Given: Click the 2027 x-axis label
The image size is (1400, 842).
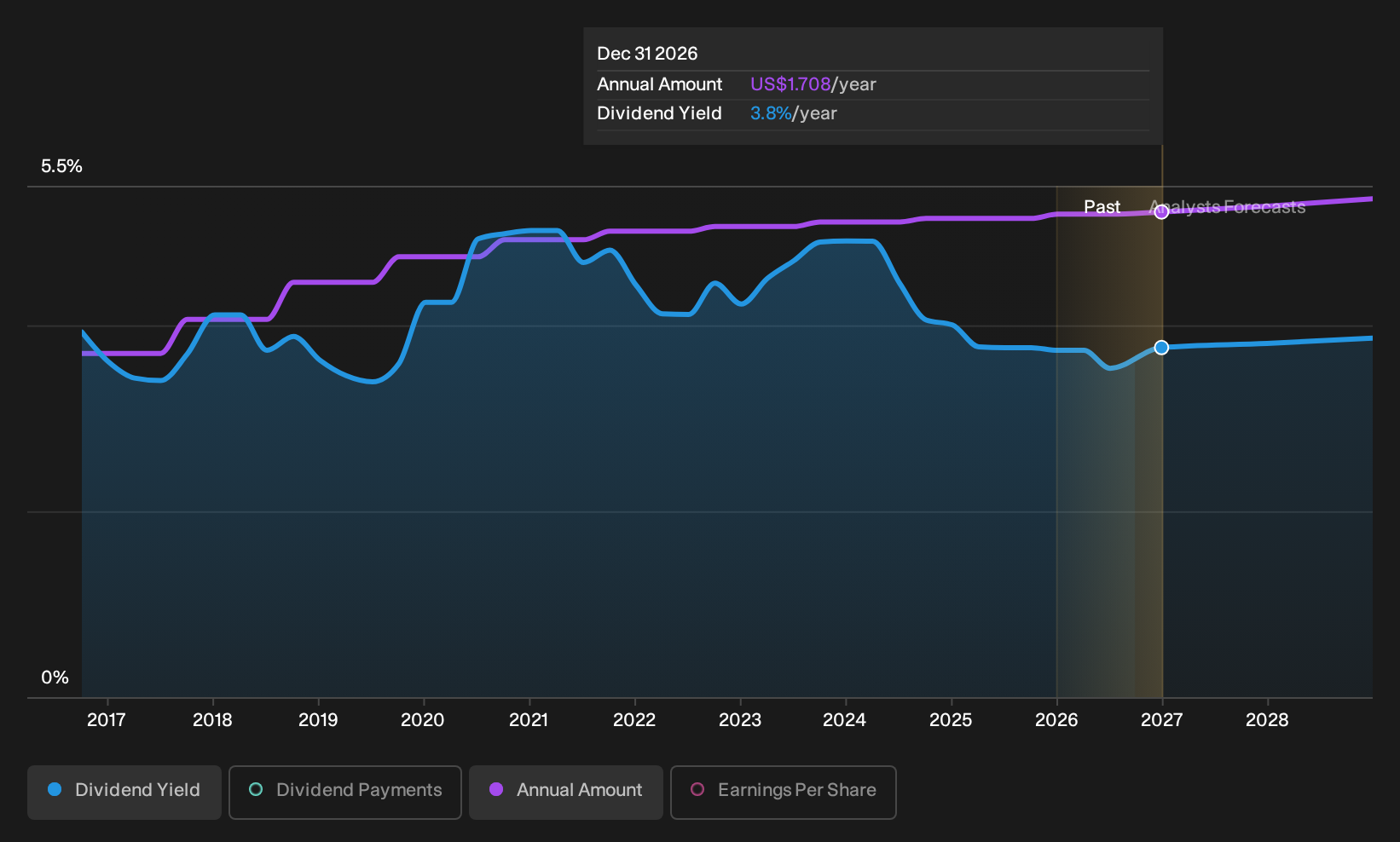Looking at the screenshot, I should pyautogui.click(x=1162, y=720).
